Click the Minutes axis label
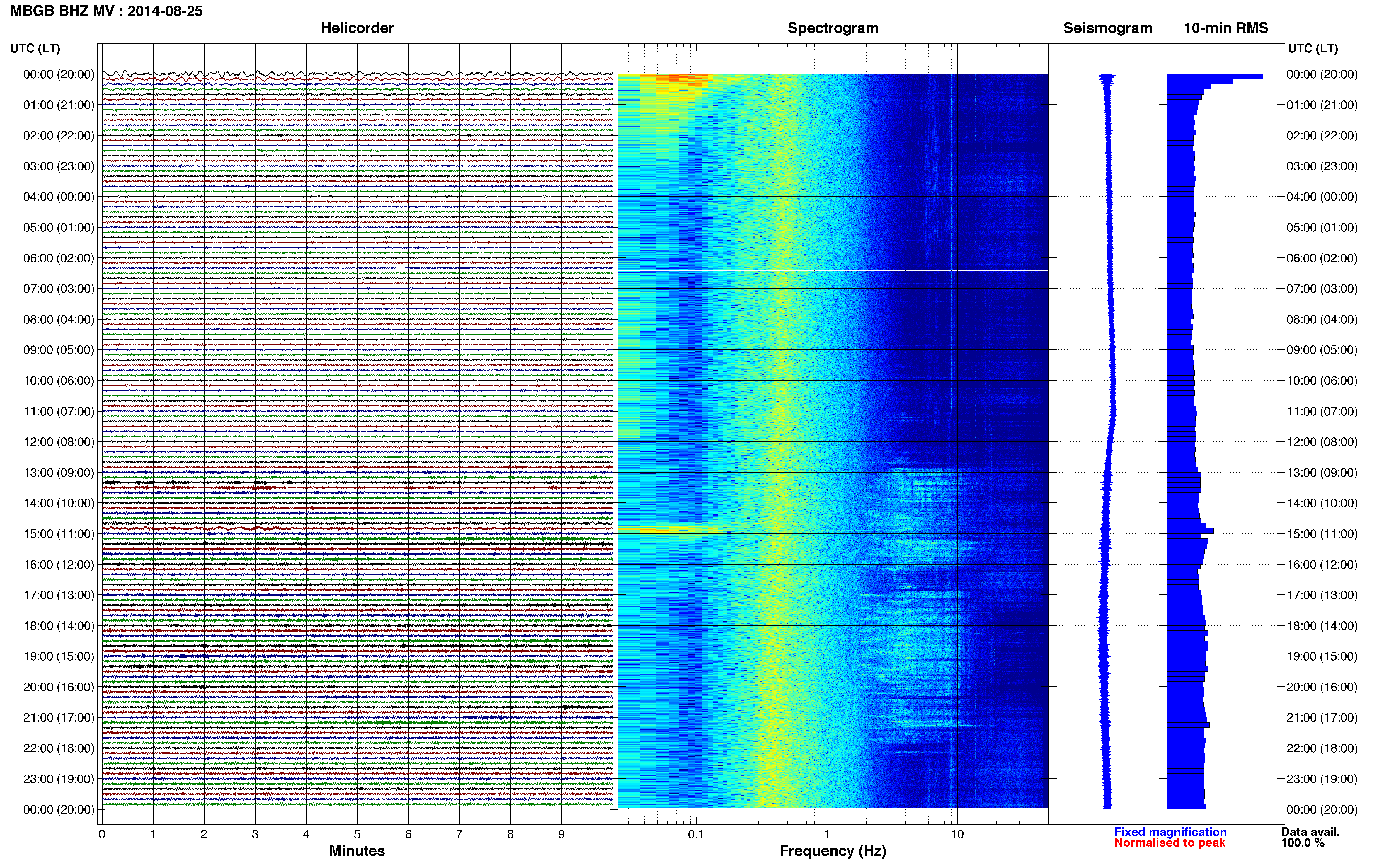 coord(357,851)
